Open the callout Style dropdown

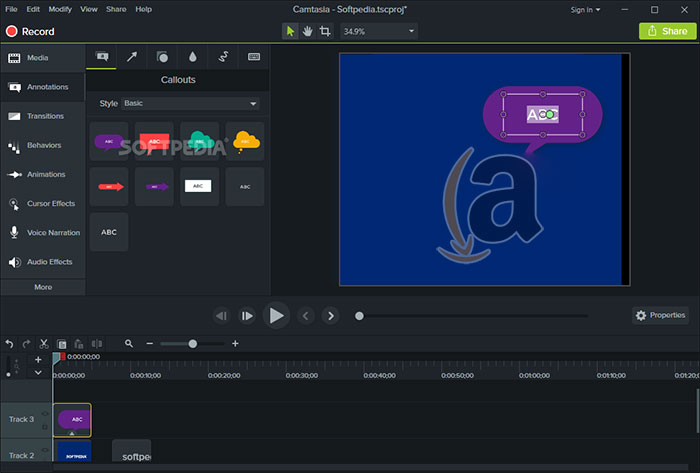[190, 104]
